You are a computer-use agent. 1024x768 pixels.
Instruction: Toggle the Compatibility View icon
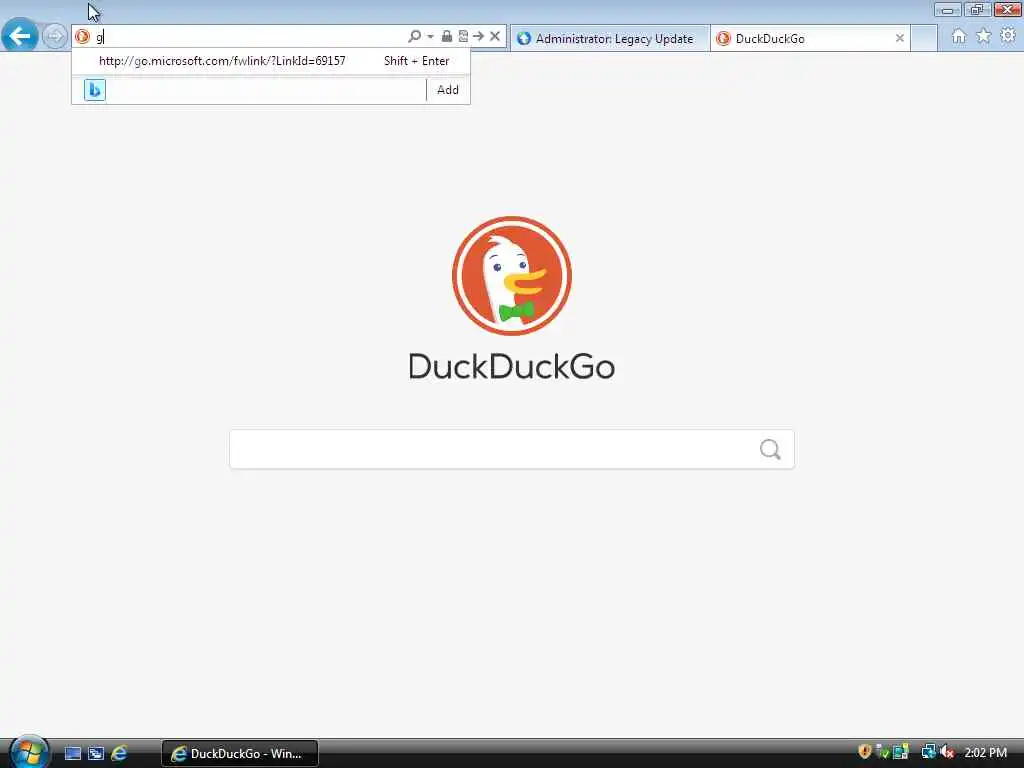point(463,37)
